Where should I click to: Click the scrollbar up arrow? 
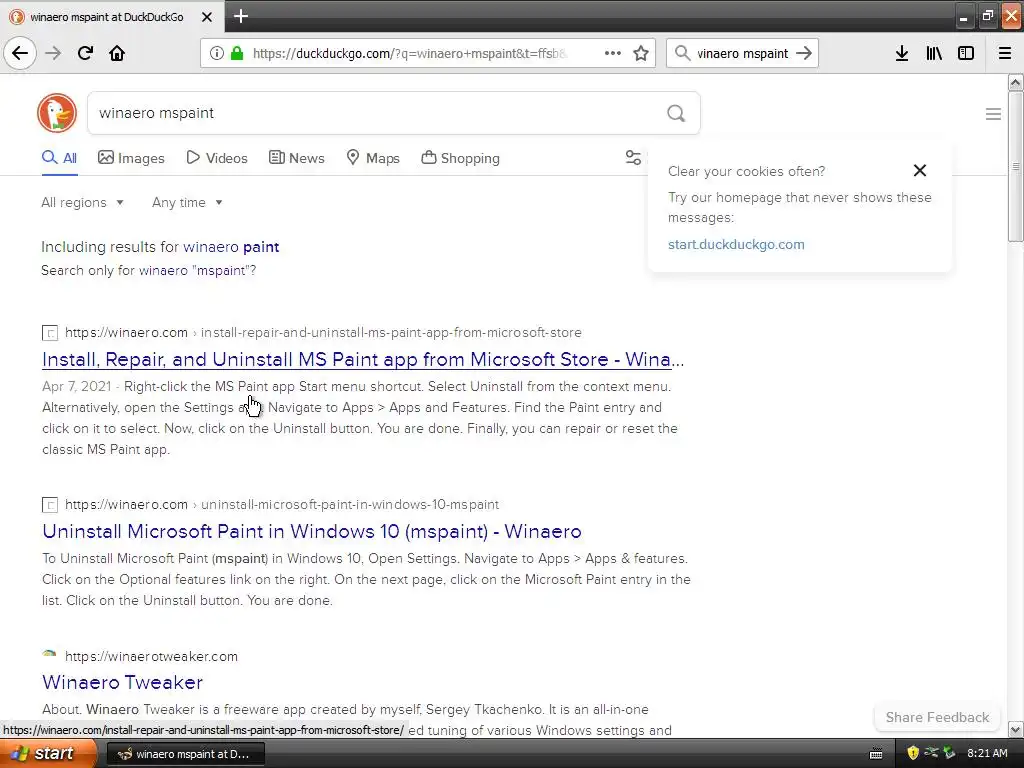1015,82
